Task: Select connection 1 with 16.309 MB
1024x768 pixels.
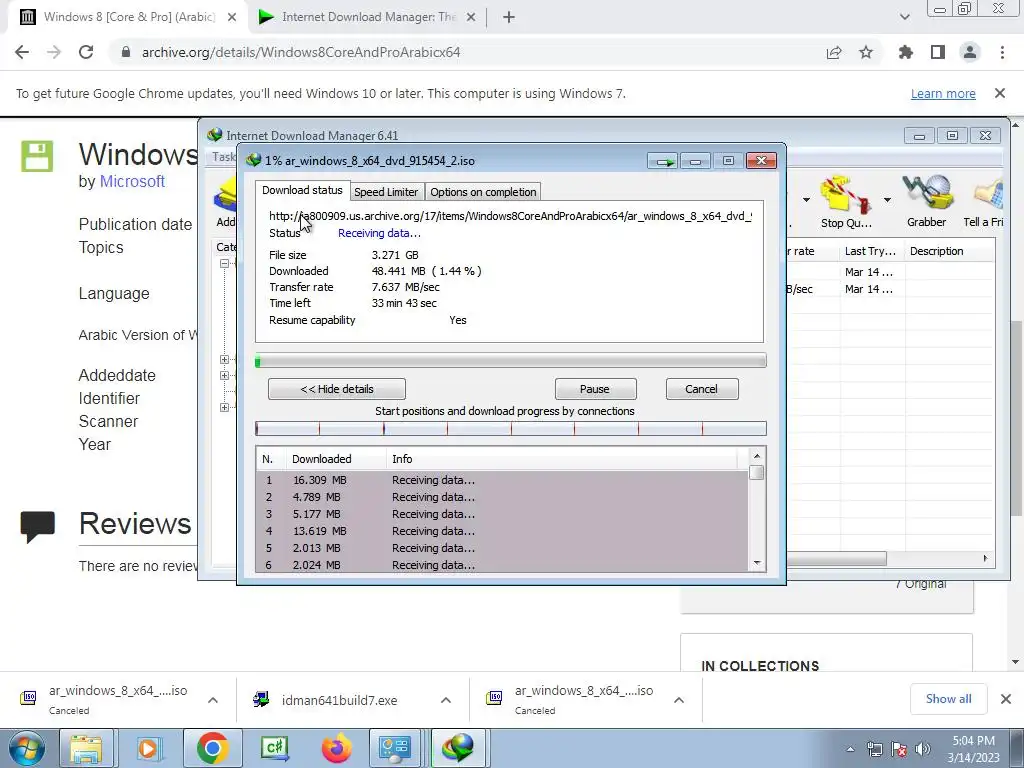Action: pyautogui.click(x=502, y=480)
